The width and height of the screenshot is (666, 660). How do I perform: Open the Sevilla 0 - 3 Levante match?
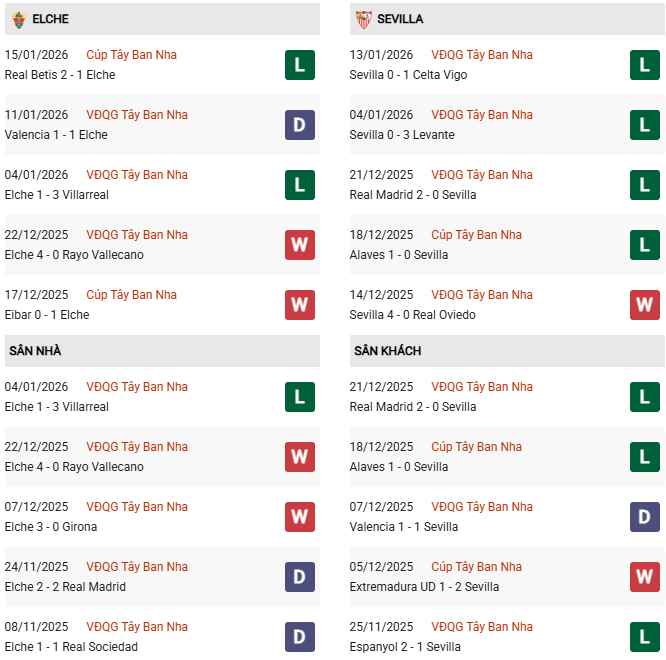pyautogui.click(x=402, y=135)
